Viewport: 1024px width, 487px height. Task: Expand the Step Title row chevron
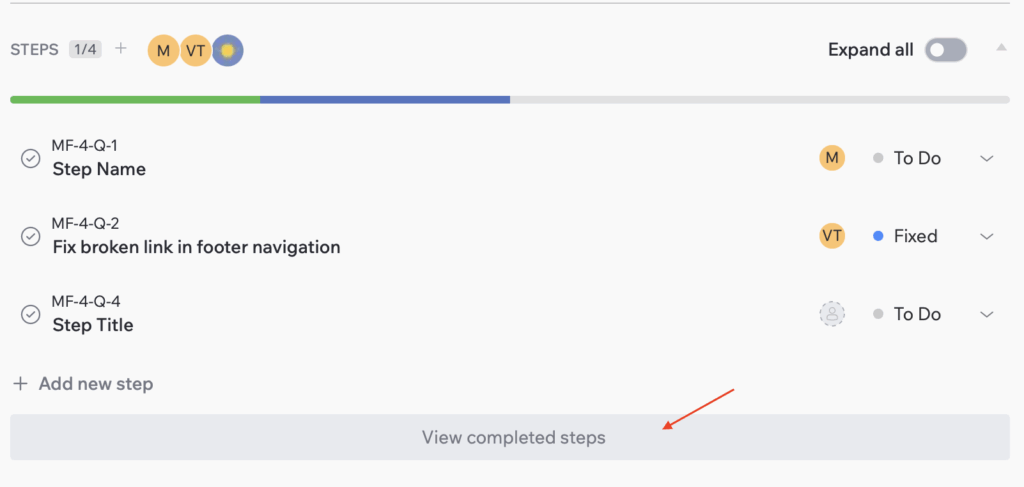point(987,314)
